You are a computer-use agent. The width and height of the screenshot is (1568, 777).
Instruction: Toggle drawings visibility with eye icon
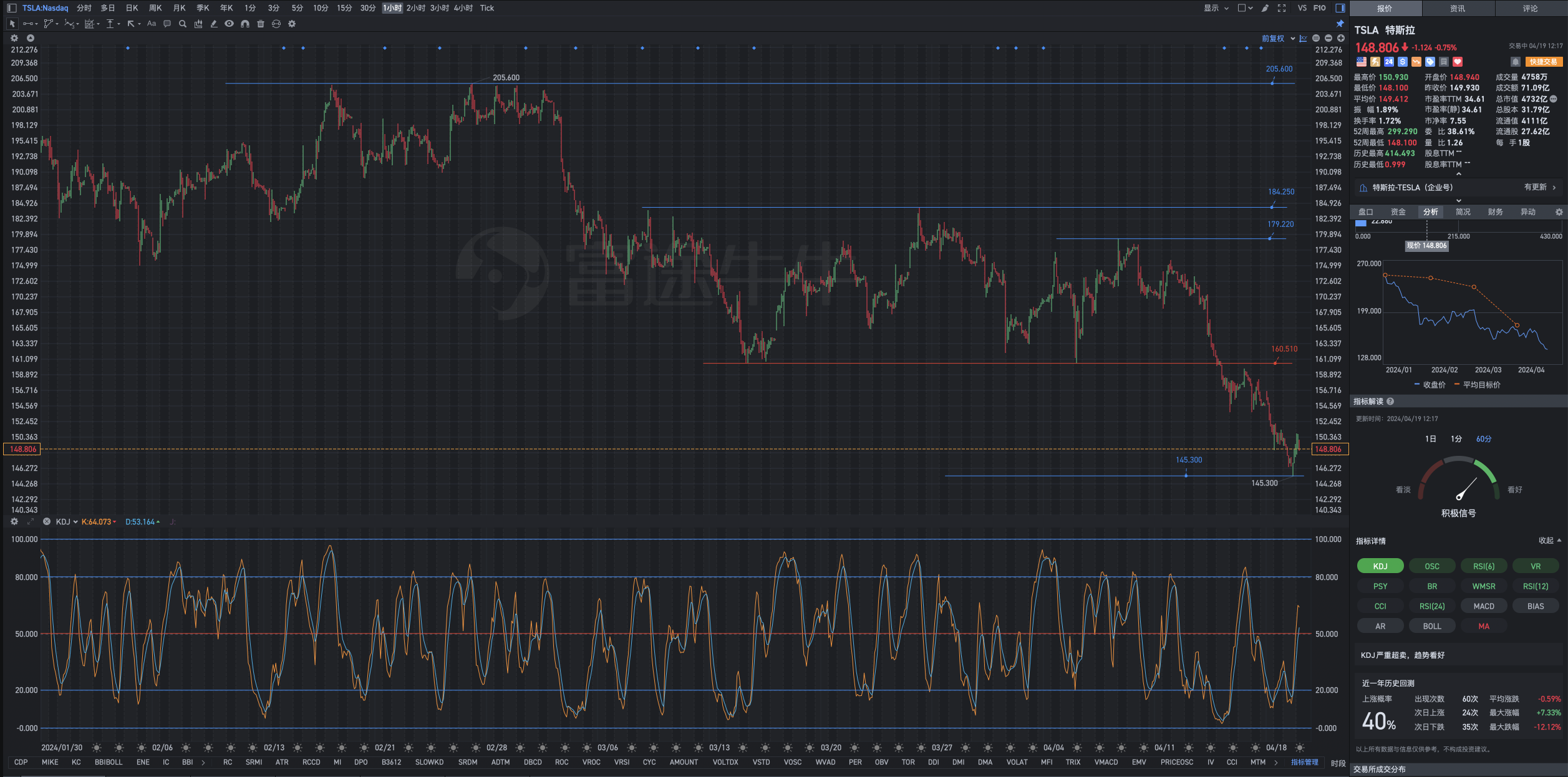(x=230, y=24)
